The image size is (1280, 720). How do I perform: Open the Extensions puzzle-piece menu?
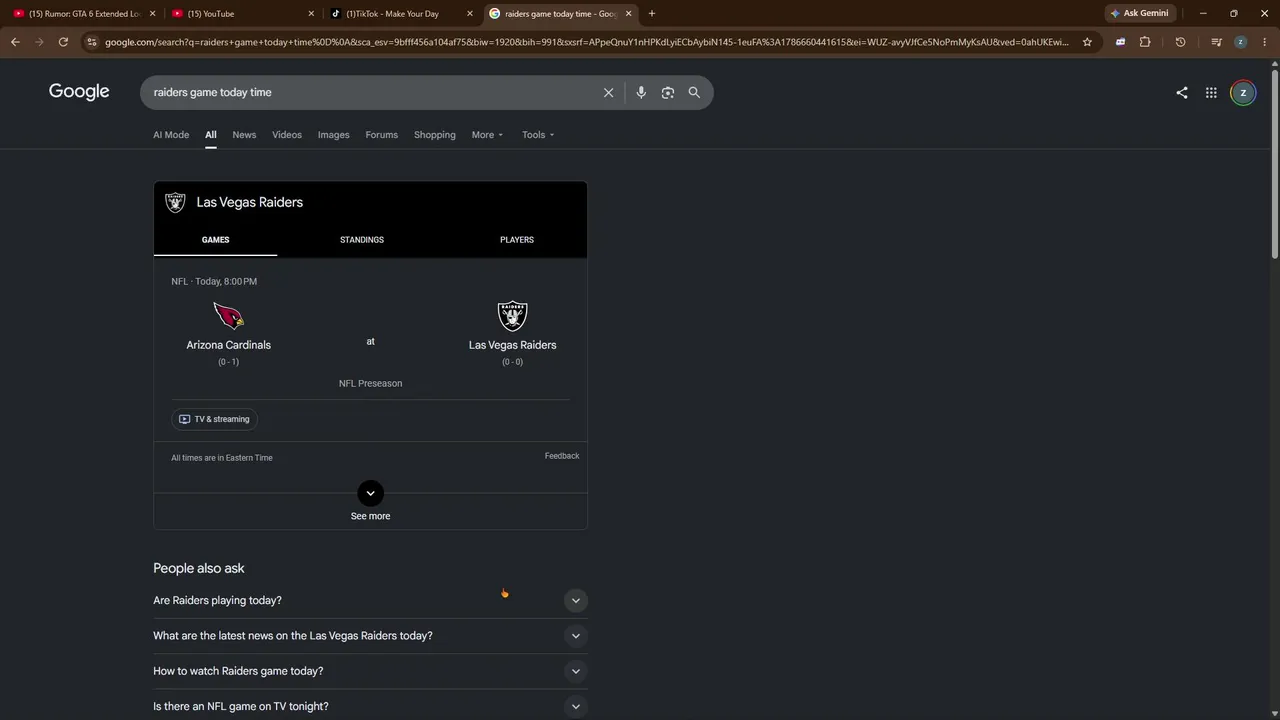pos(1145,42)
